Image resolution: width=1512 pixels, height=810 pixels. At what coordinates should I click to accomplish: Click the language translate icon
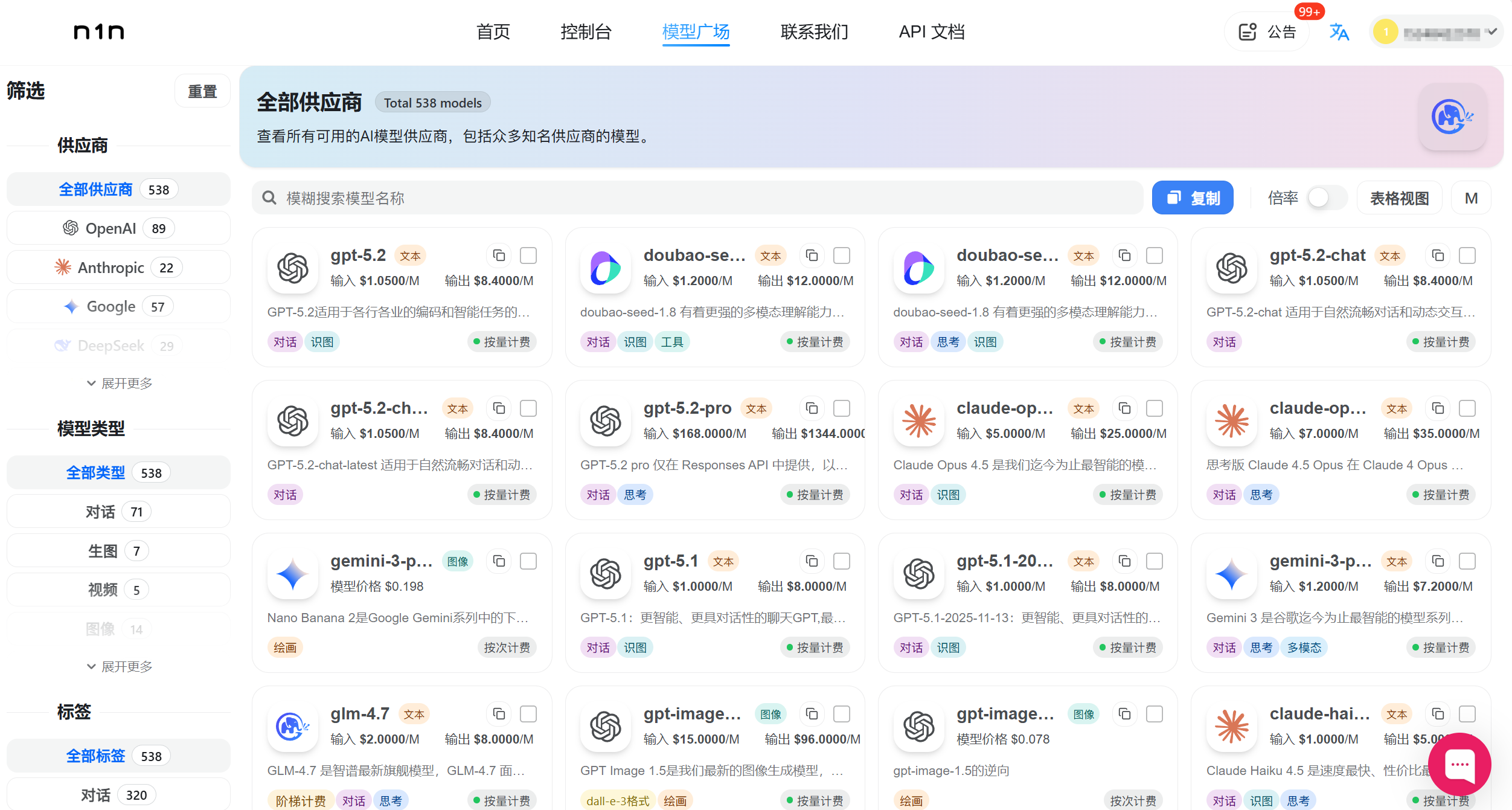(x=1339, y=31)
